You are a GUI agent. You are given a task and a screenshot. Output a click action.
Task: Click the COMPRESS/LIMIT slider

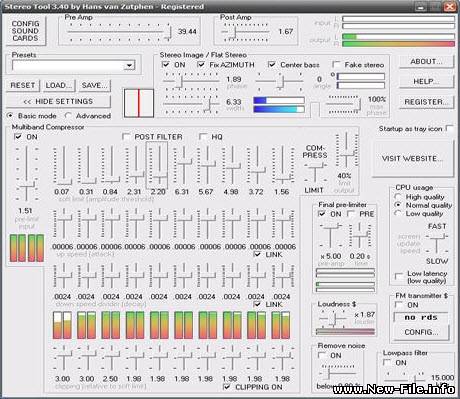pyautogui.click(x=315, y=172)
